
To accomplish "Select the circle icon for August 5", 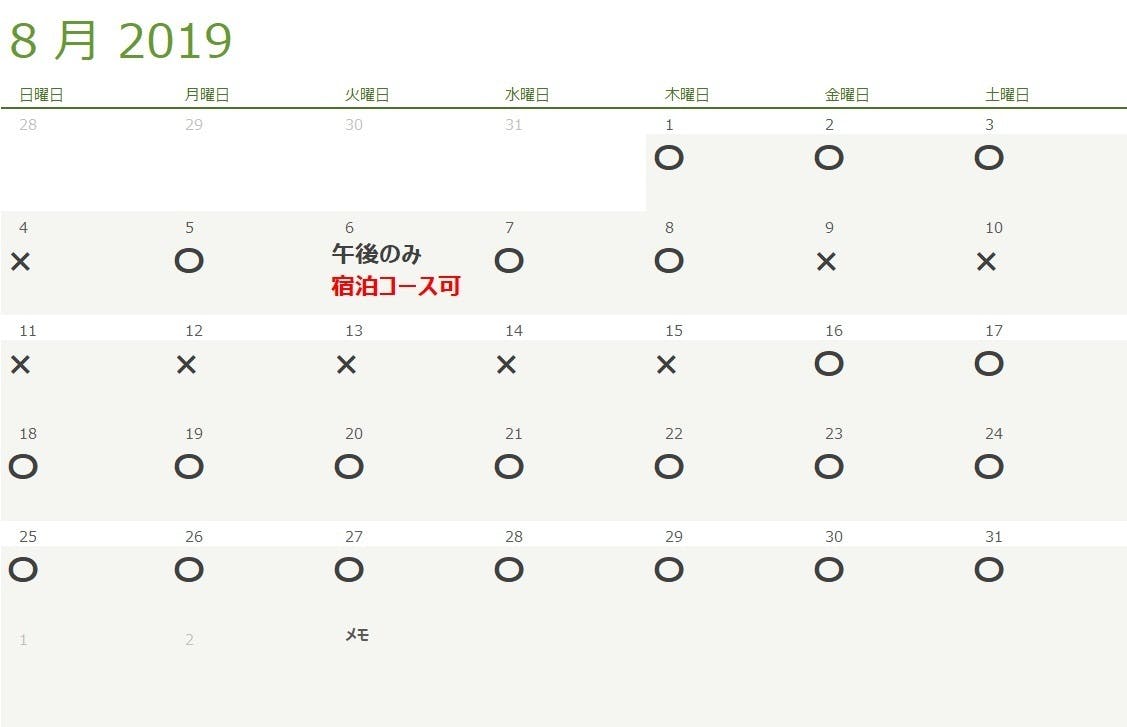I will (x=189, y=261).
